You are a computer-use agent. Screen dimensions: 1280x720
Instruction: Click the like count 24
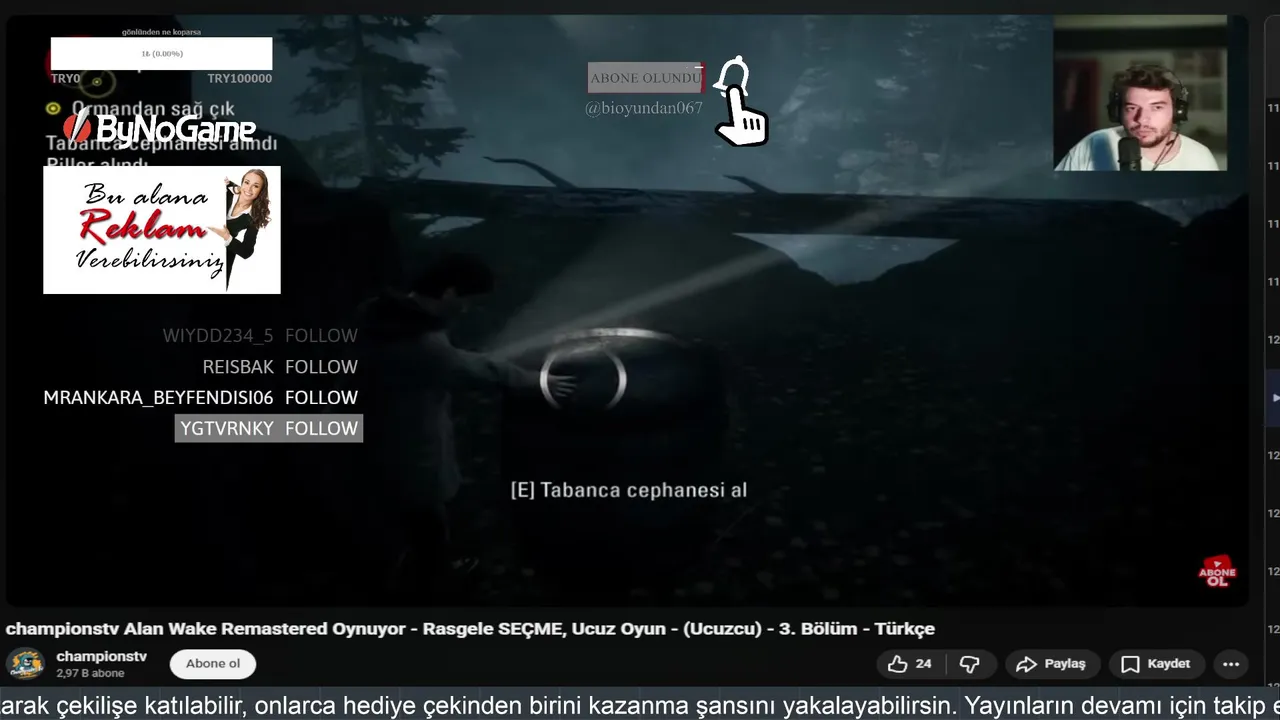click(x=923, y=664)
